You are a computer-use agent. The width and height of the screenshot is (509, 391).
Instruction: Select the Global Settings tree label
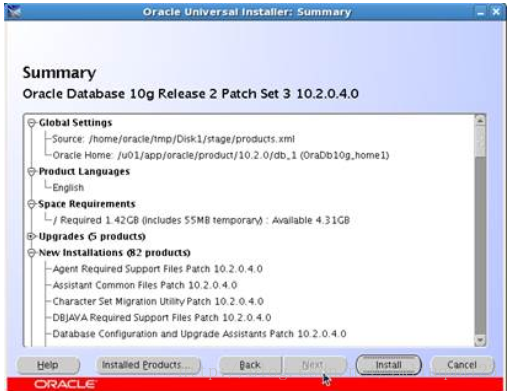[x=75, y=123]
